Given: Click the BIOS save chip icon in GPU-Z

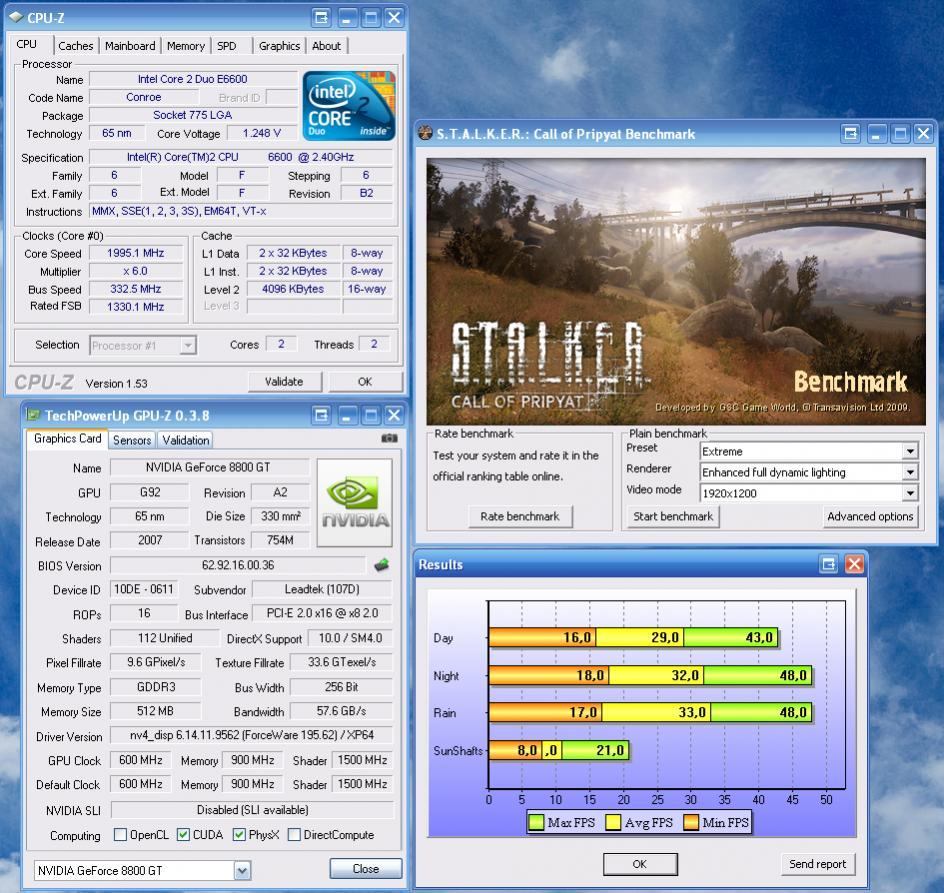Looking at the screenshot, I should point(381,565).
